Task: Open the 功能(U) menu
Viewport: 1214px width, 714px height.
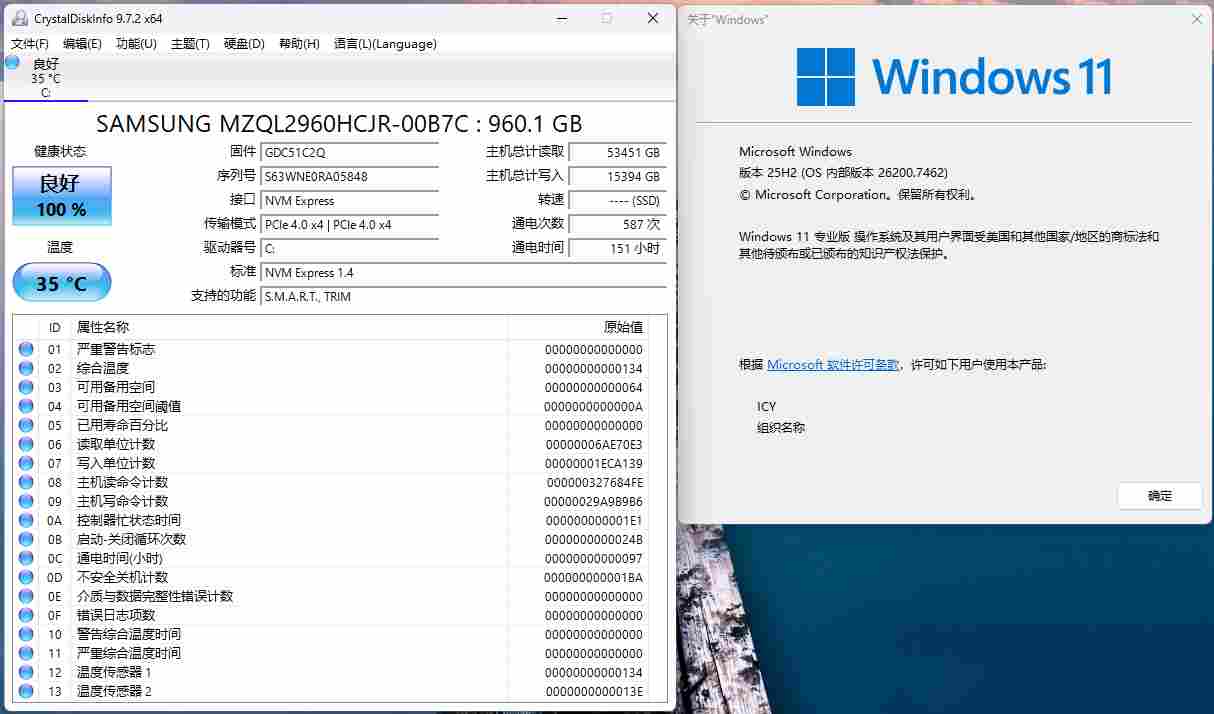Action: pos(136,44)
